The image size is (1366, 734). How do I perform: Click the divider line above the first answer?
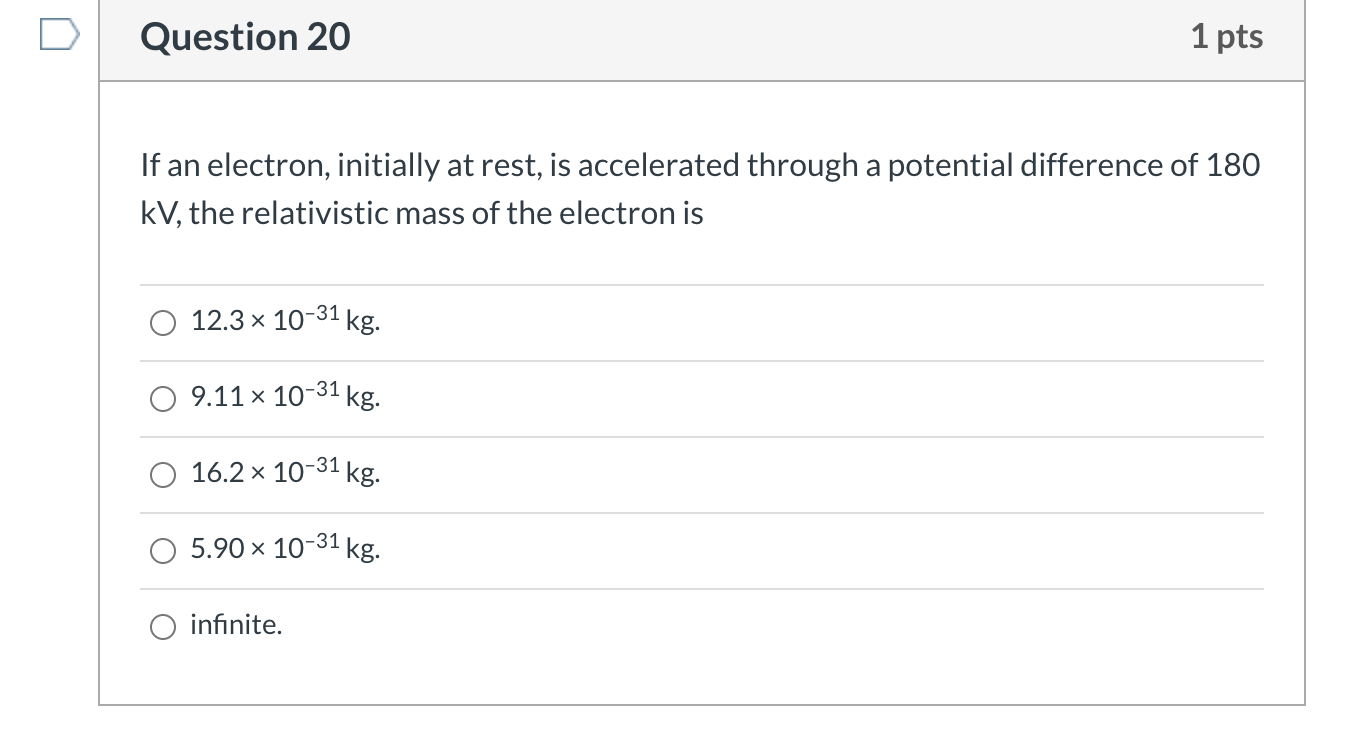click(700, 284)
